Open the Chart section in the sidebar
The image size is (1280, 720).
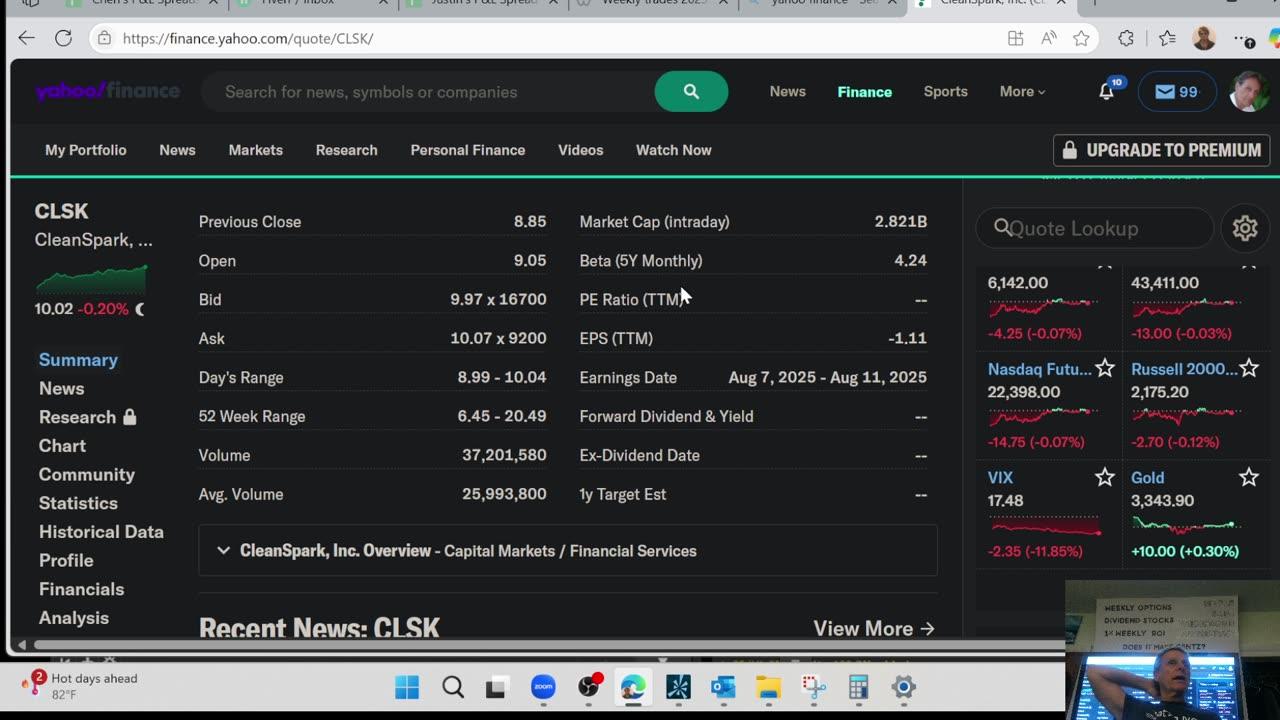point(62,446)
